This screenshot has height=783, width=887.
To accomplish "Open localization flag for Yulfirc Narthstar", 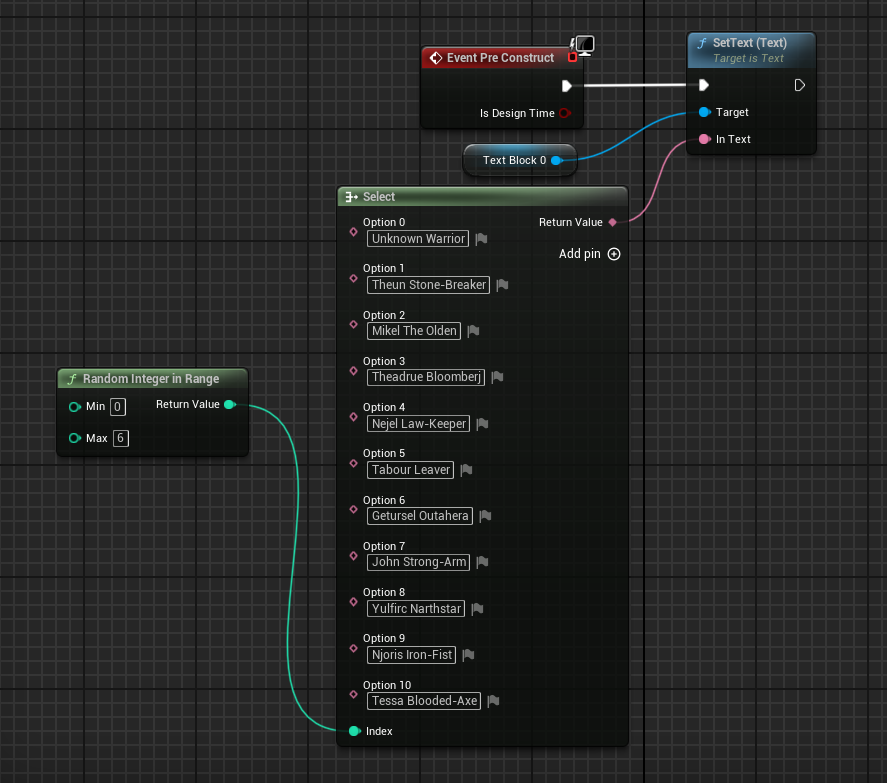I will pyautogui.click(x=477, y=609).
